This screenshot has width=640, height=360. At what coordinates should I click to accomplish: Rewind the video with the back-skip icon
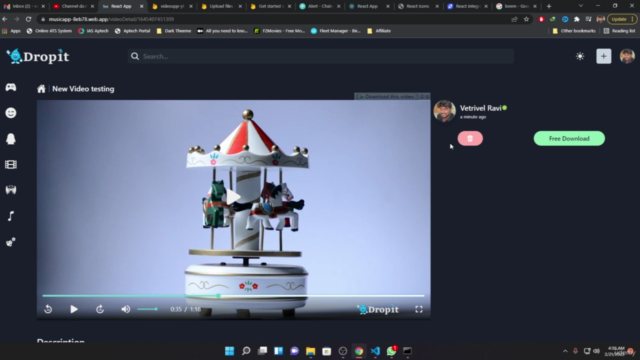tap(48, 309)
